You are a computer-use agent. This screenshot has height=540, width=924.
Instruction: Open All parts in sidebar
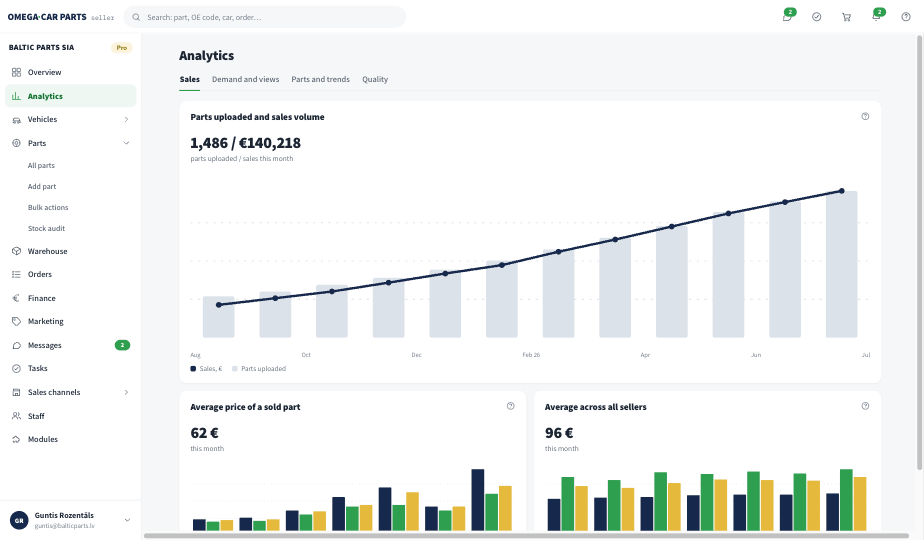pos(41,166)
